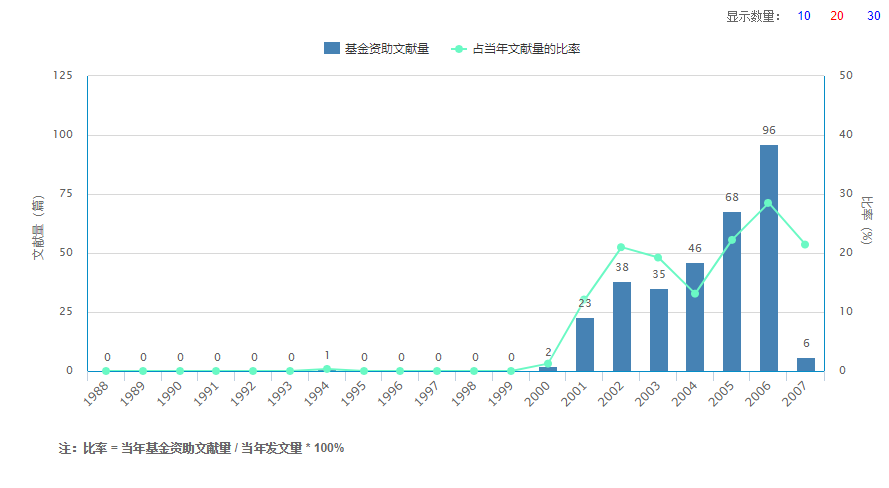Select the ratio line point for 2004
The width and height of the screenshot is (889, 488).
coord(695,294)
